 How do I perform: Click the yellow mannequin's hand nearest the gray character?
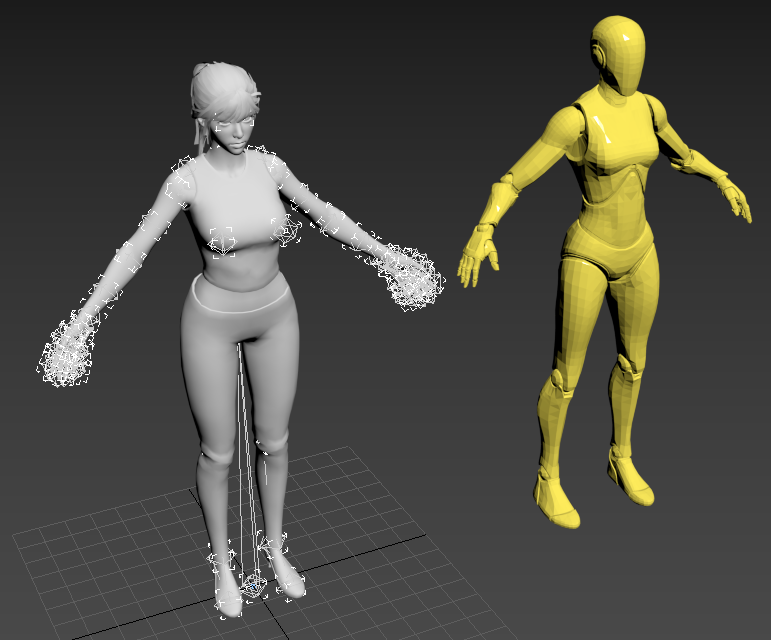point(477,257)
